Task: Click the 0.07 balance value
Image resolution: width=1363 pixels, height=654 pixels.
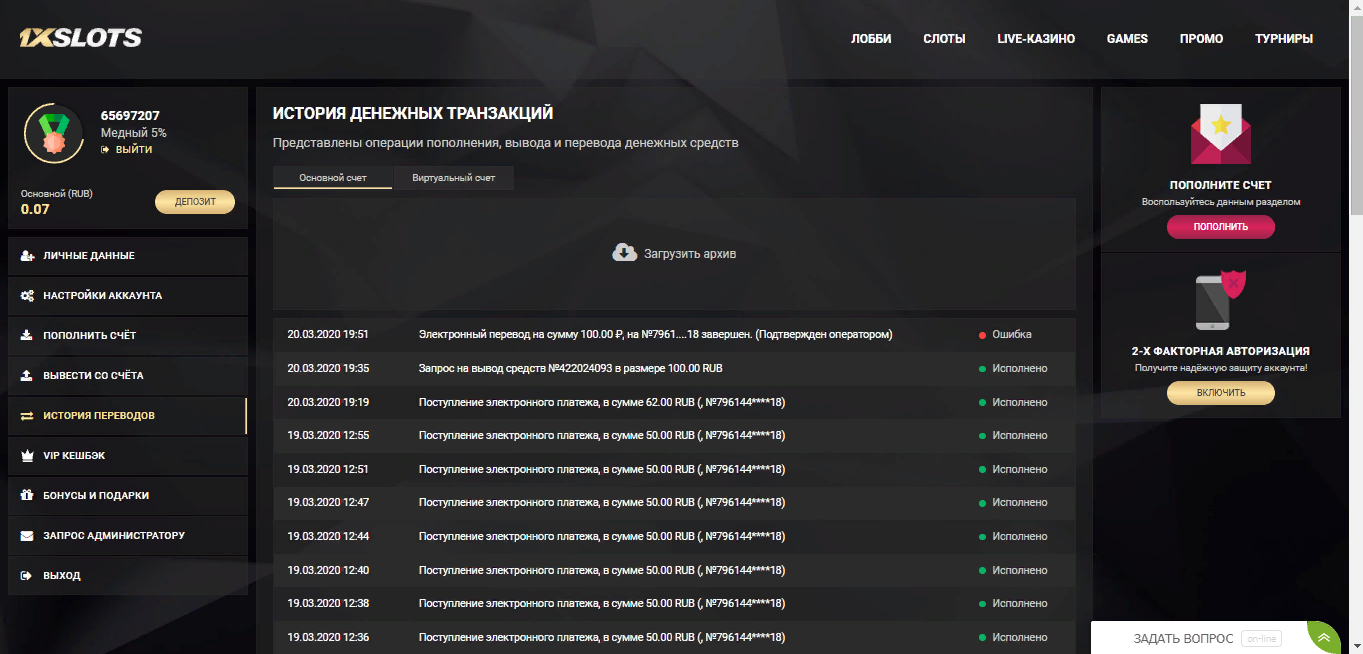Action: coord(35,209)
